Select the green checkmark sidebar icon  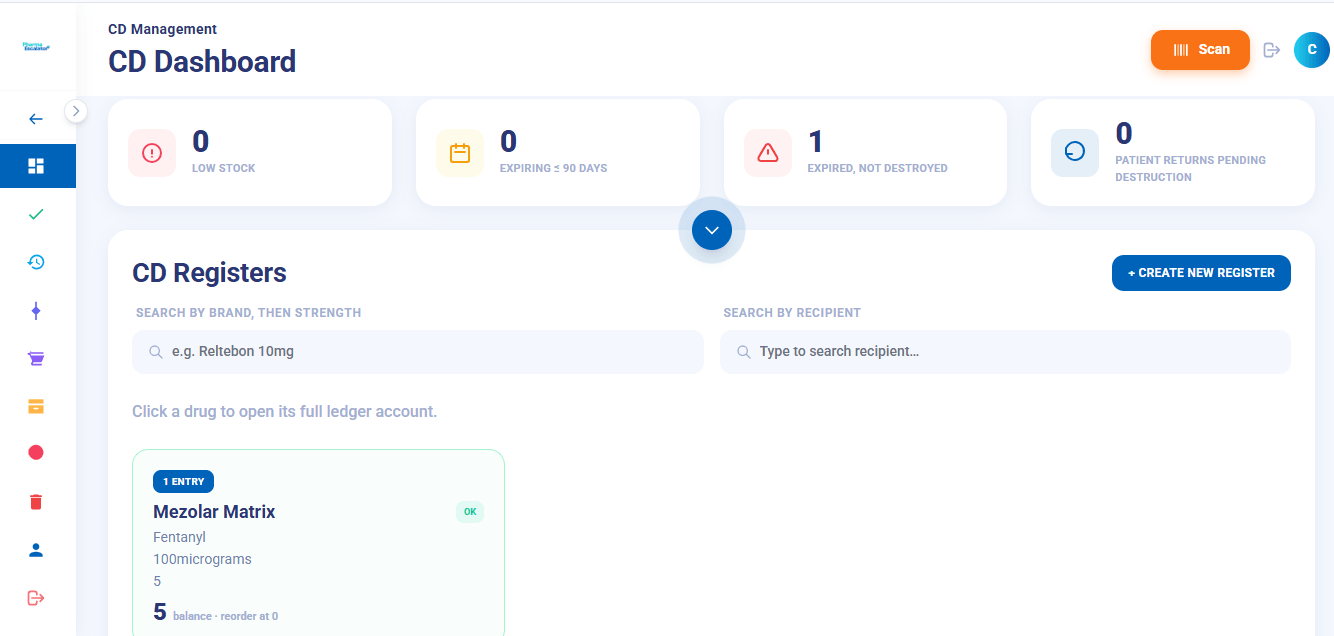click(36, 214)
